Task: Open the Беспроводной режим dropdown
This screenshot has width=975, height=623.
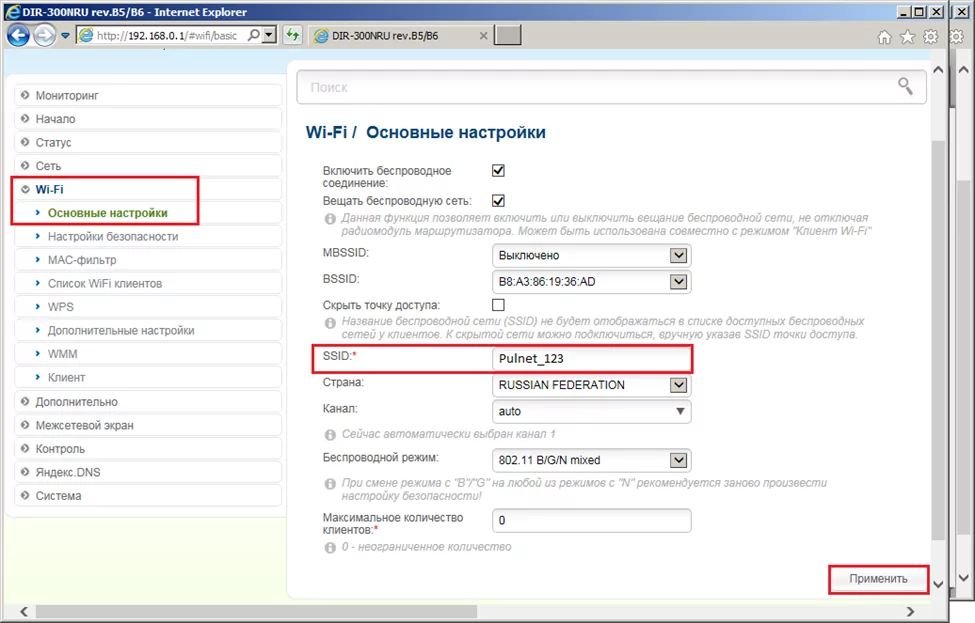Action: coord(591,460)
